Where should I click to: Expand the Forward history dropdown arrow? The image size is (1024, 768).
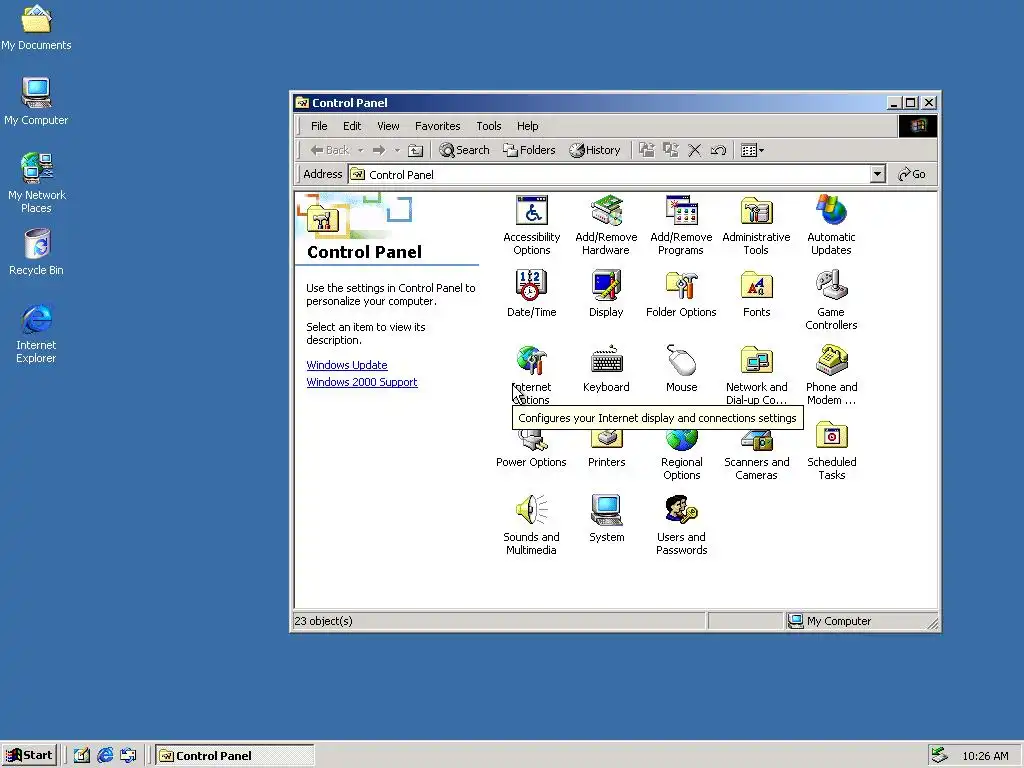(x=396, y=150)
